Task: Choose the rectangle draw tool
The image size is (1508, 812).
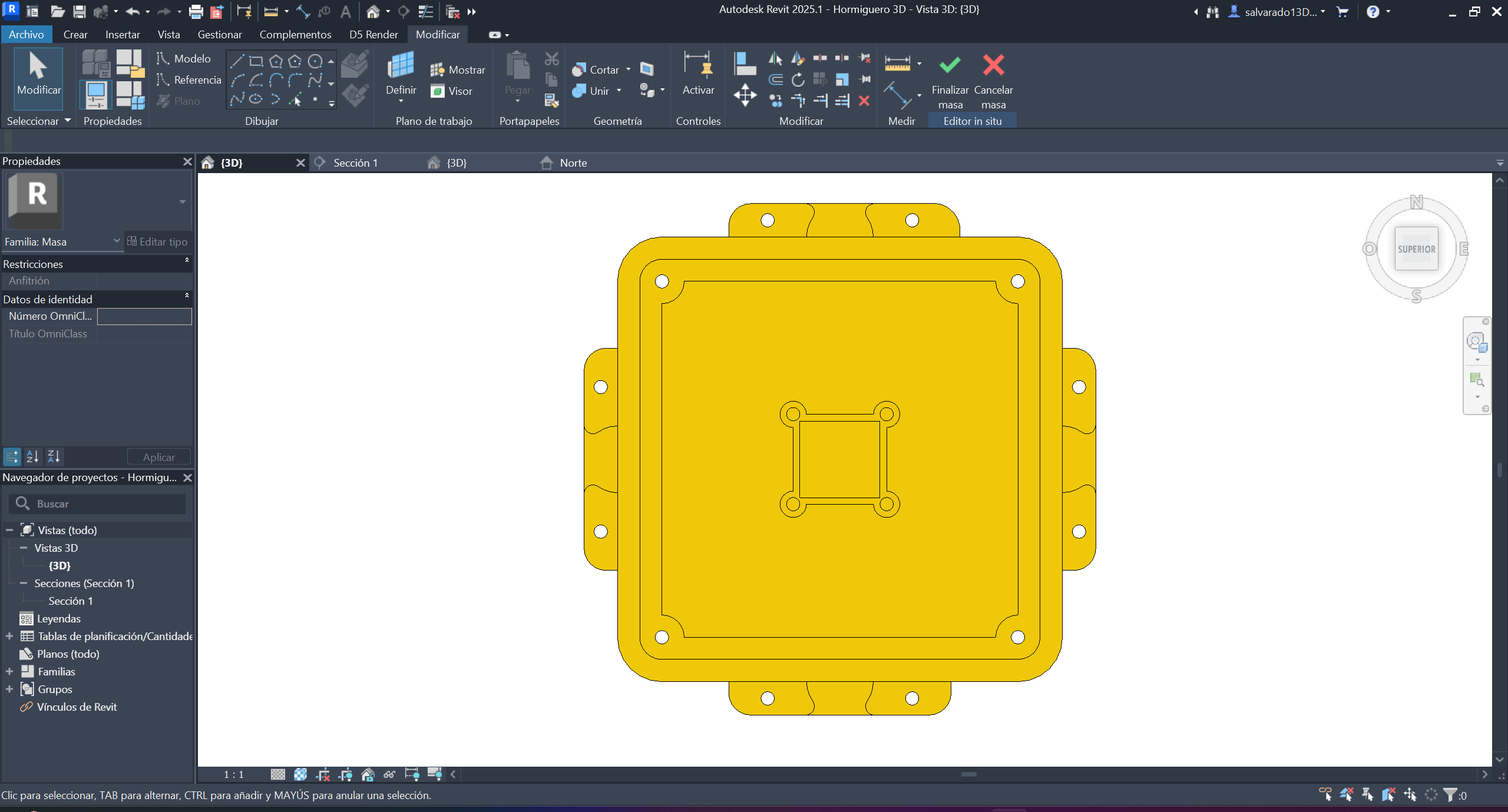Action: [256, 61]
